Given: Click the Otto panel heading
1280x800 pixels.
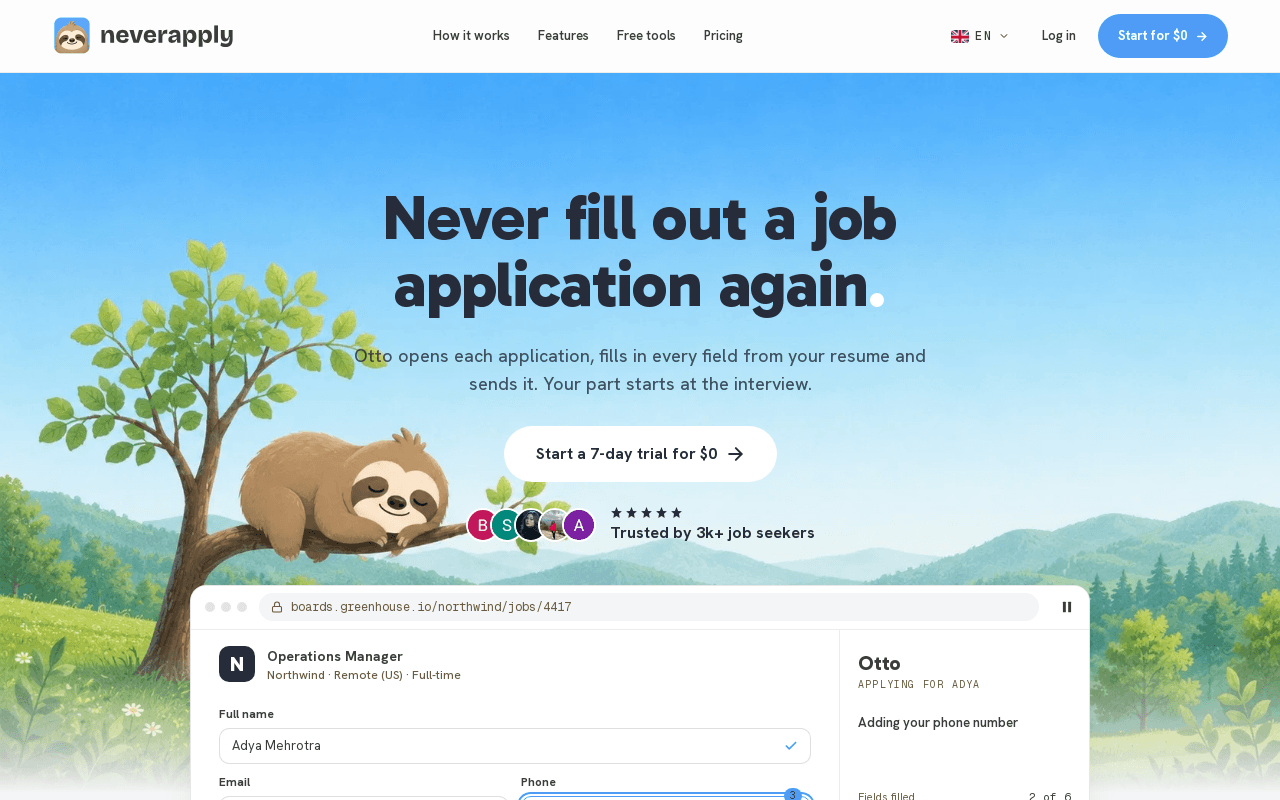Looking at the screenshot, I should click(879, 663).
